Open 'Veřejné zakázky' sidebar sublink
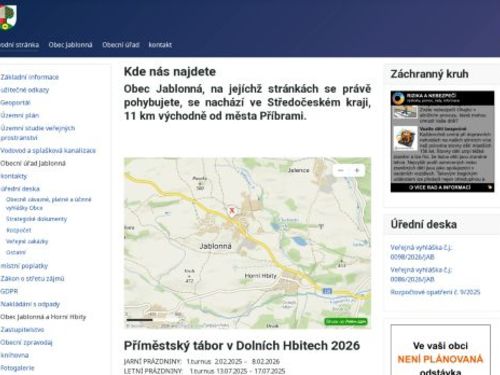500x375 pixels. click(x=27, y=241)
